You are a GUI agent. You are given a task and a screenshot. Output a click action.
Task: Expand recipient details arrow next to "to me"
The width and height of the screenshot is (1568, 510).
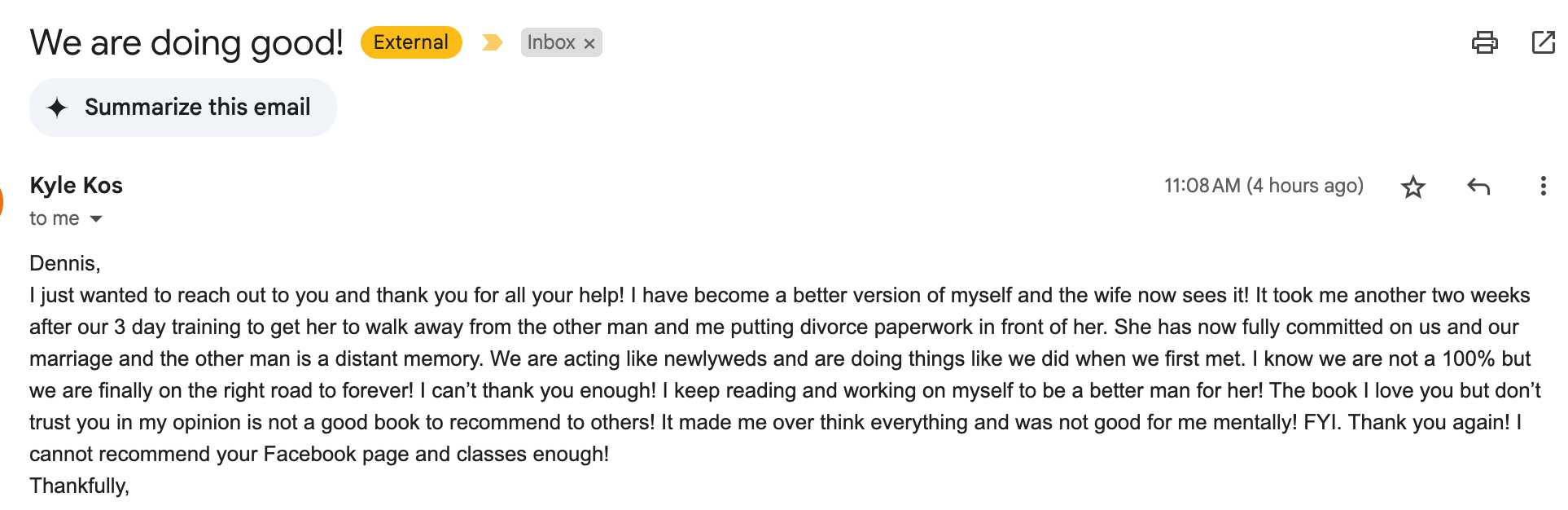tap(96, 218)
